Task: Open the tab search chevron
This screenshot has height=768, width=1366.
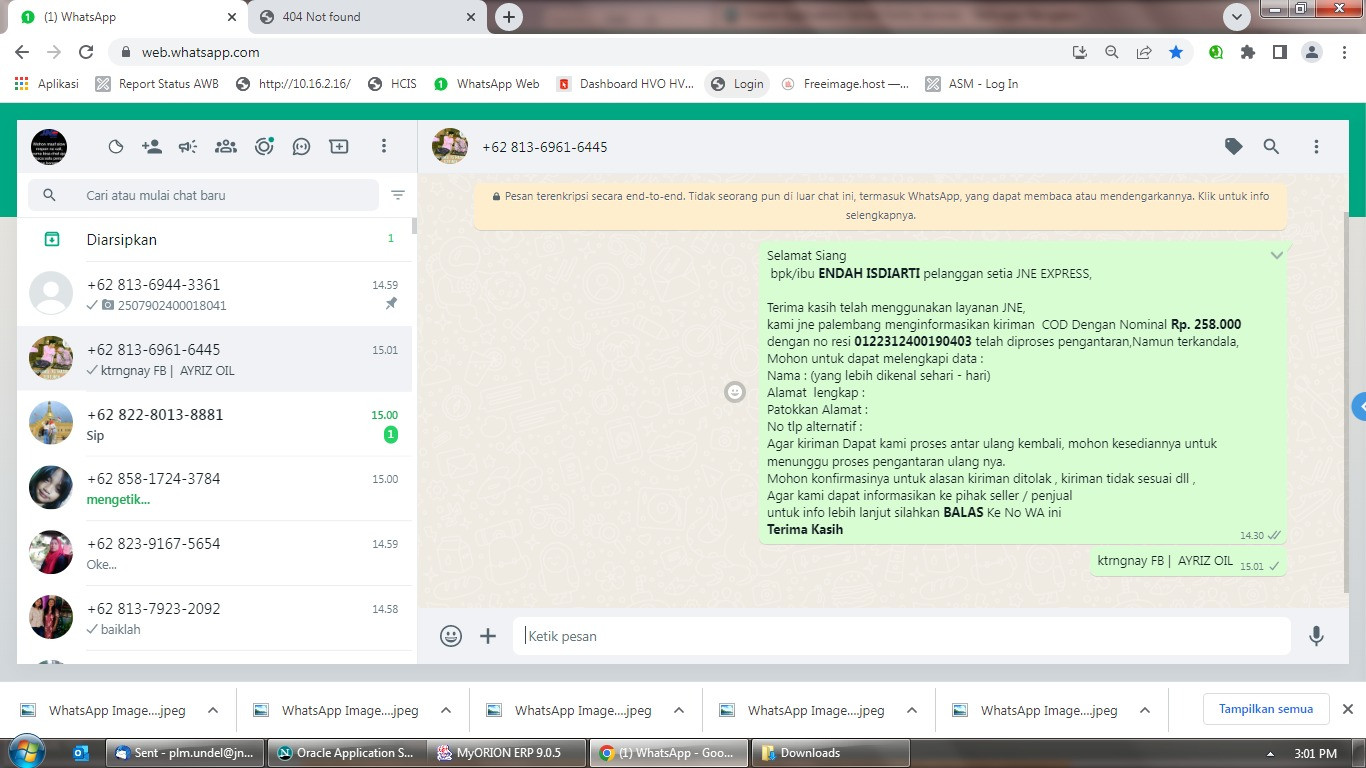Action: coord(1237,17)
